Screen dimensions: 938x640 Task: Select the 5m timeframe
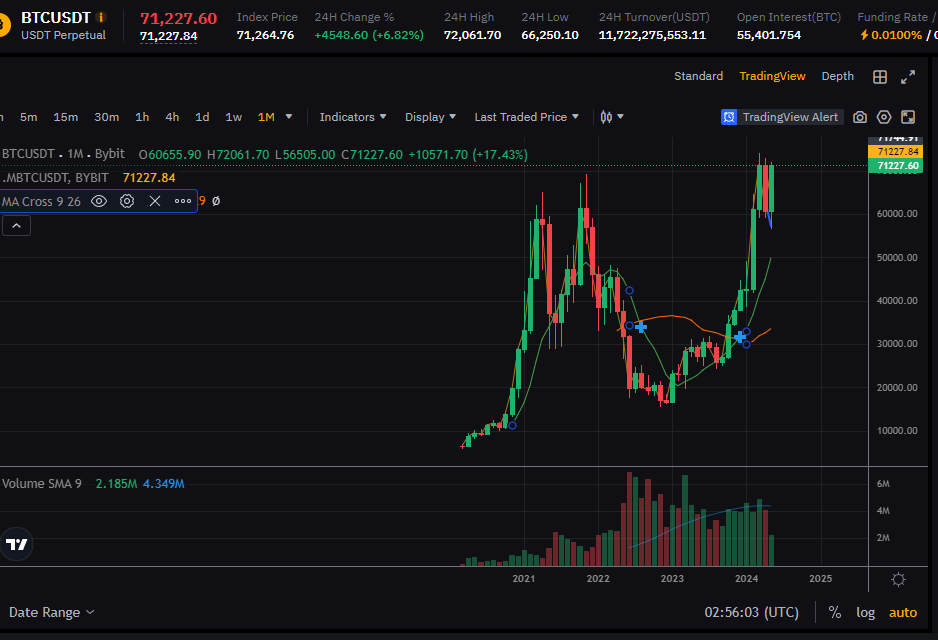pyautogui.click(x=29, y=117)
